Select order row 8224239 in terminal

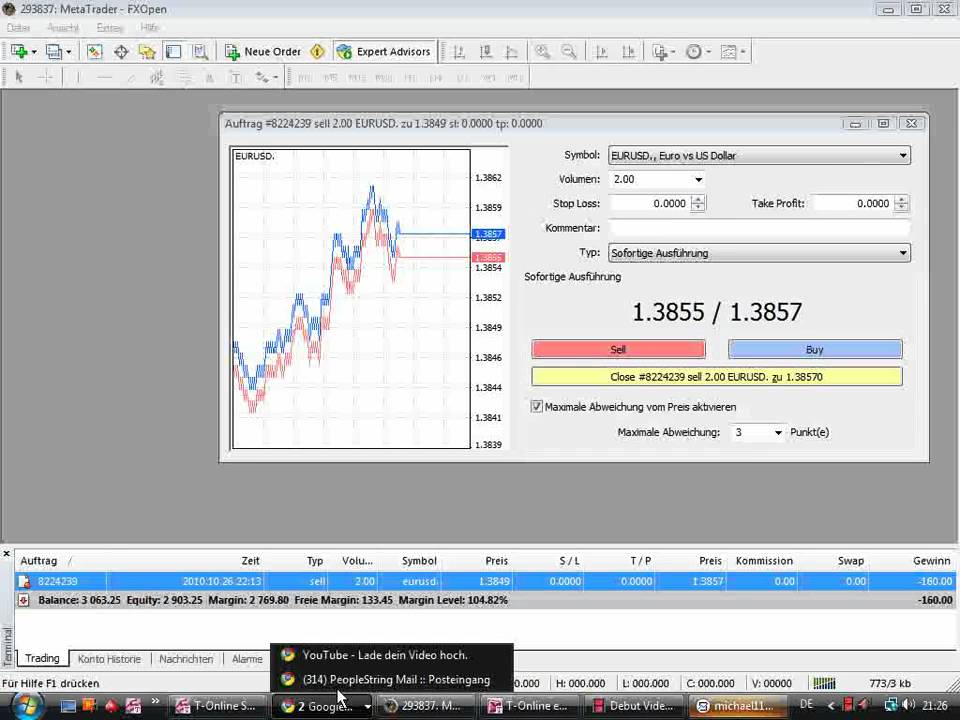coord(487,581)
